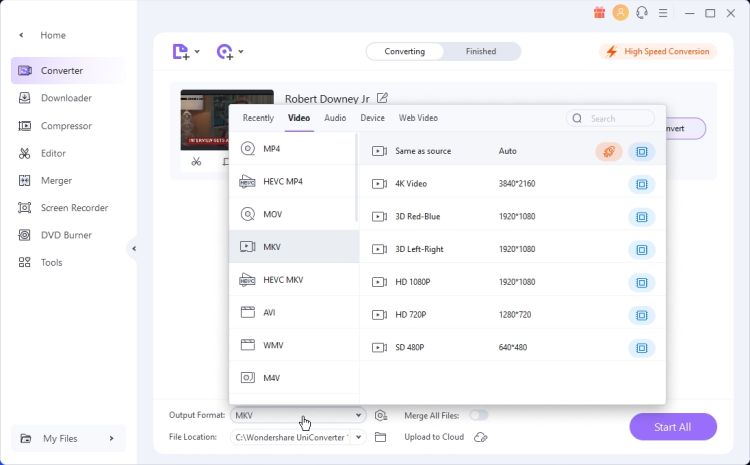Open the user account avatar
The image size is (750, 465).
(620, 13)
